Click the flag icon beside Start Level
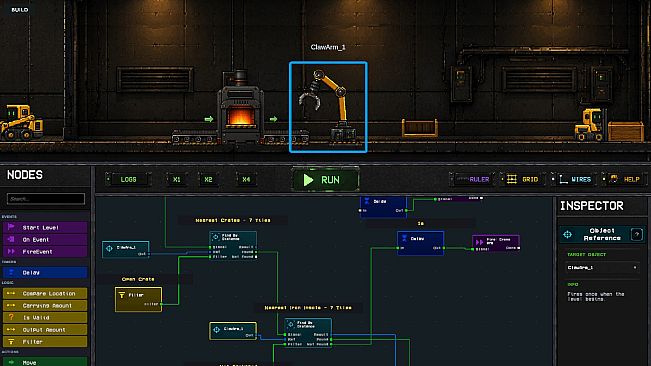 click(x=11, y=227)
